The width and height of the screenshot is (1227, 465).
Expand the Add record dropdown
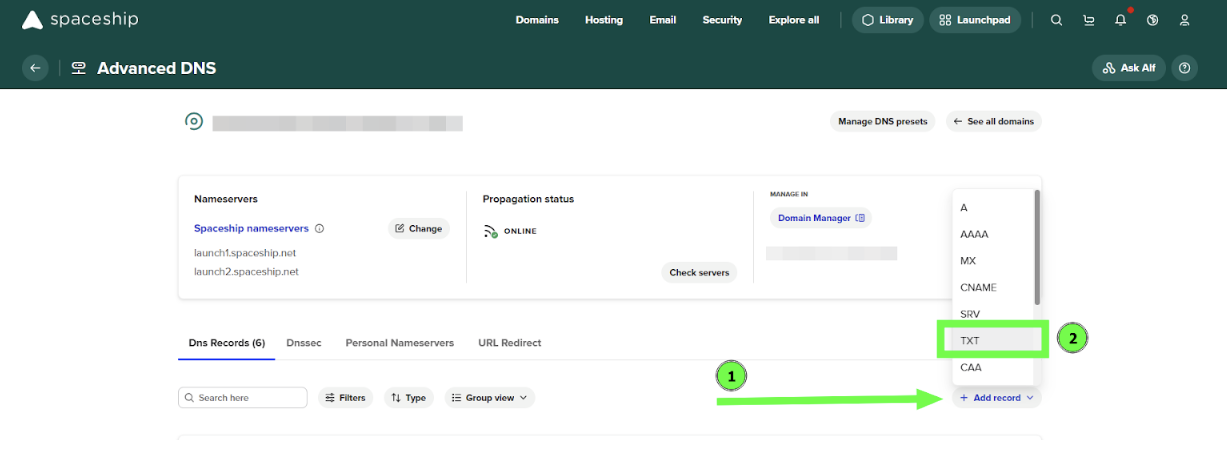[997, 398]
